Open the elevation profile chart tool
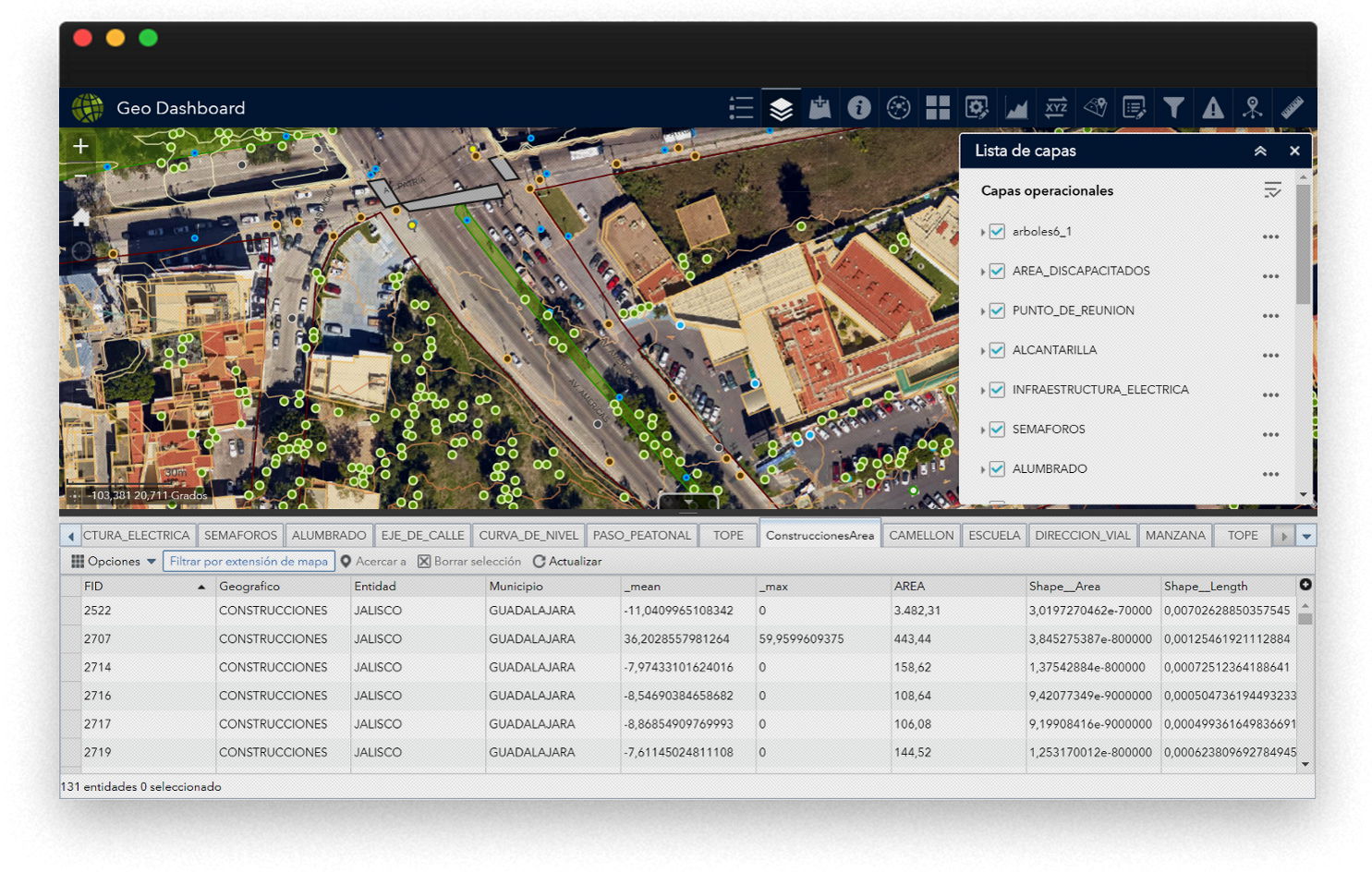Screen dimensions: 1372x885 tap(1016, 108)
